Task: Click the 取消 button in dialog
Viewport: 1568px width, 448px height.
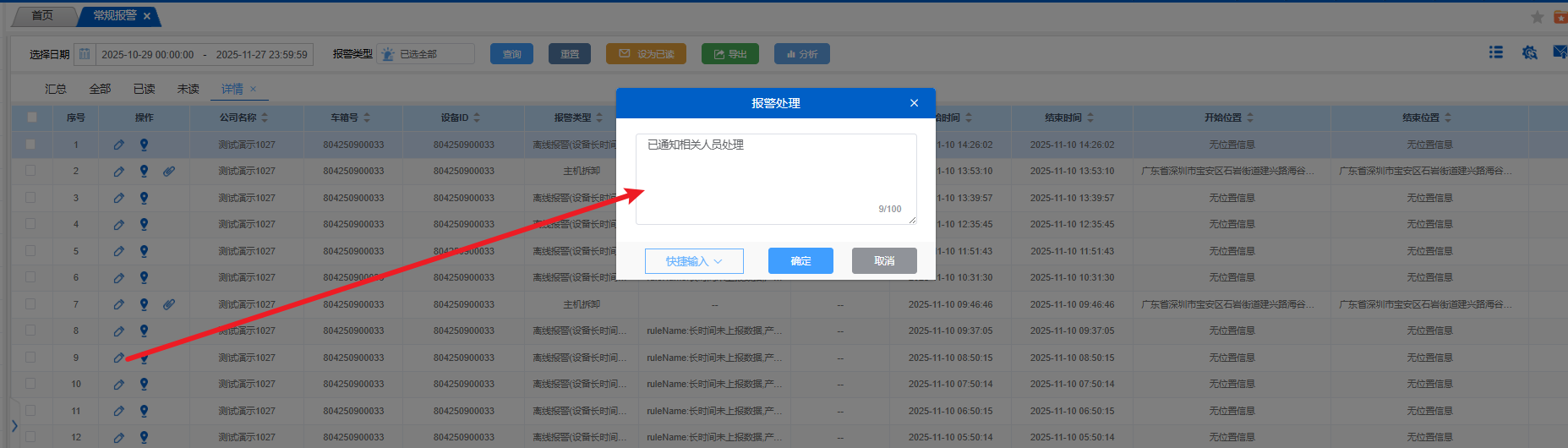Action: 884,261
